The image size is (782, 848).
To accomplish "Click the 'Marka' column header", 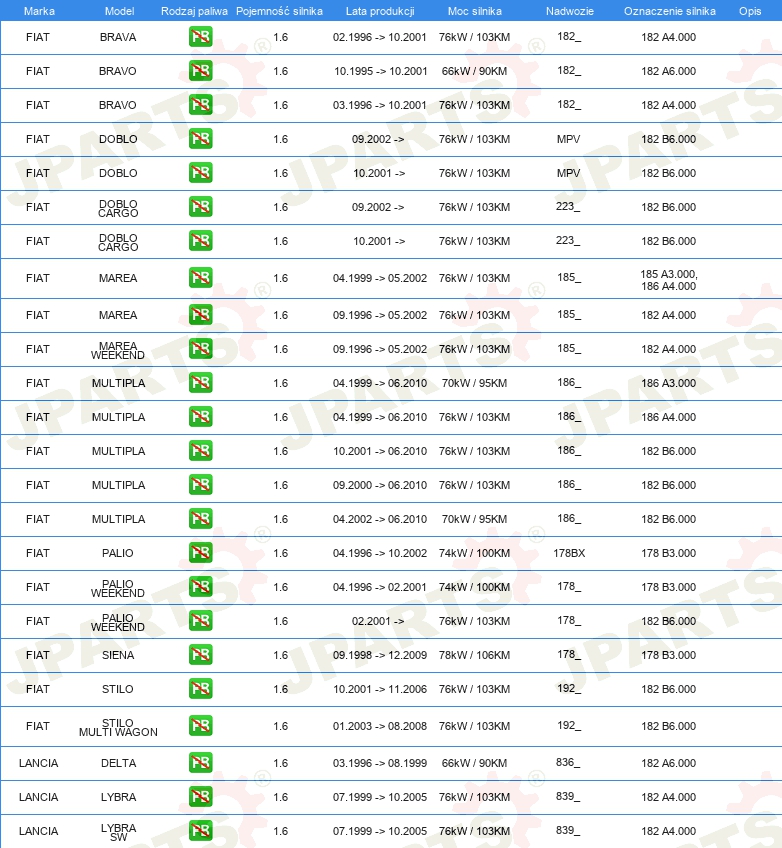I will pyautogui.click(x=39, y=11).
